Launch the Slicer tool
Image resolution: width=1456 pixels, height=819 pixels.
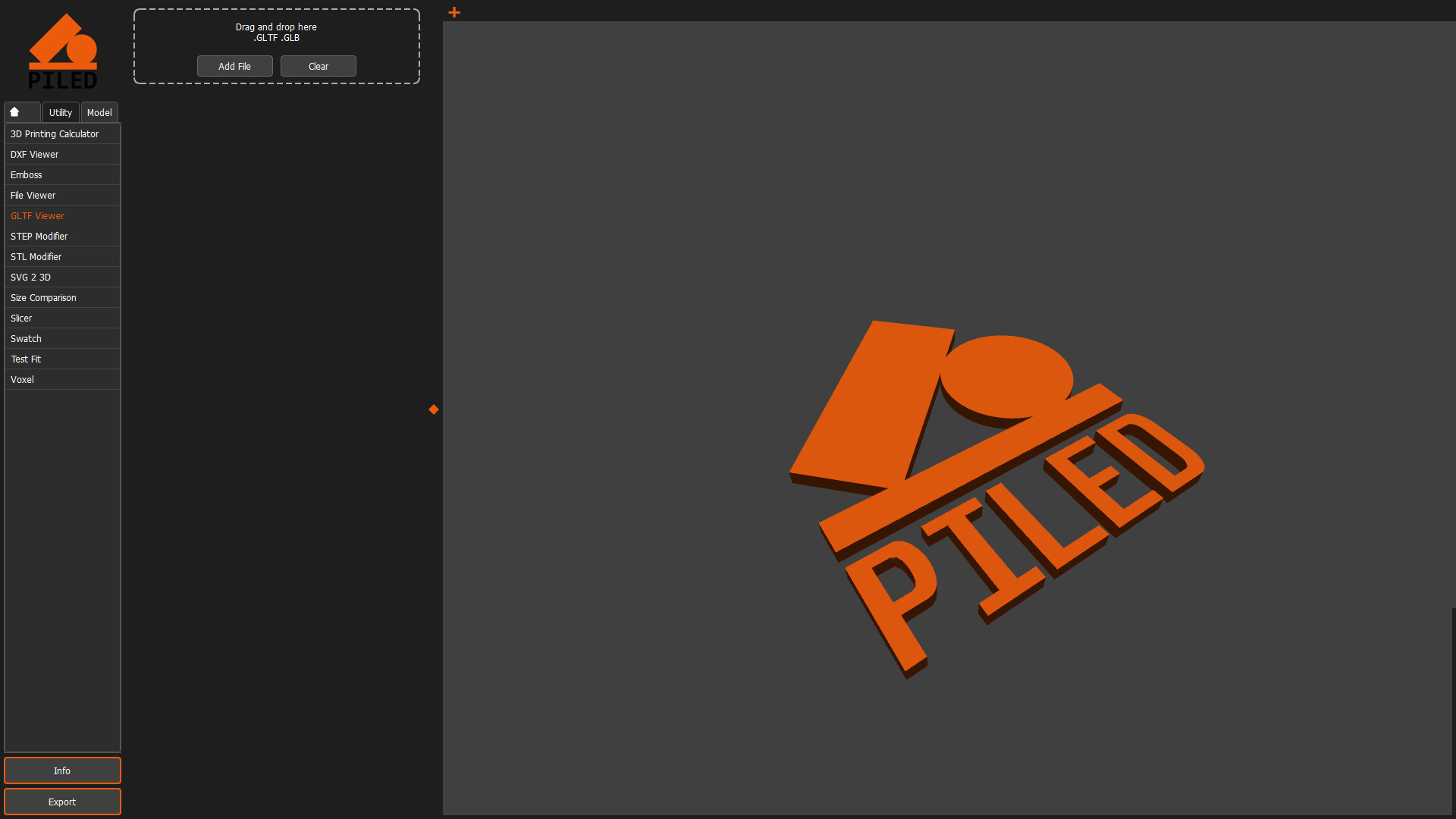(x=21, y=318)
